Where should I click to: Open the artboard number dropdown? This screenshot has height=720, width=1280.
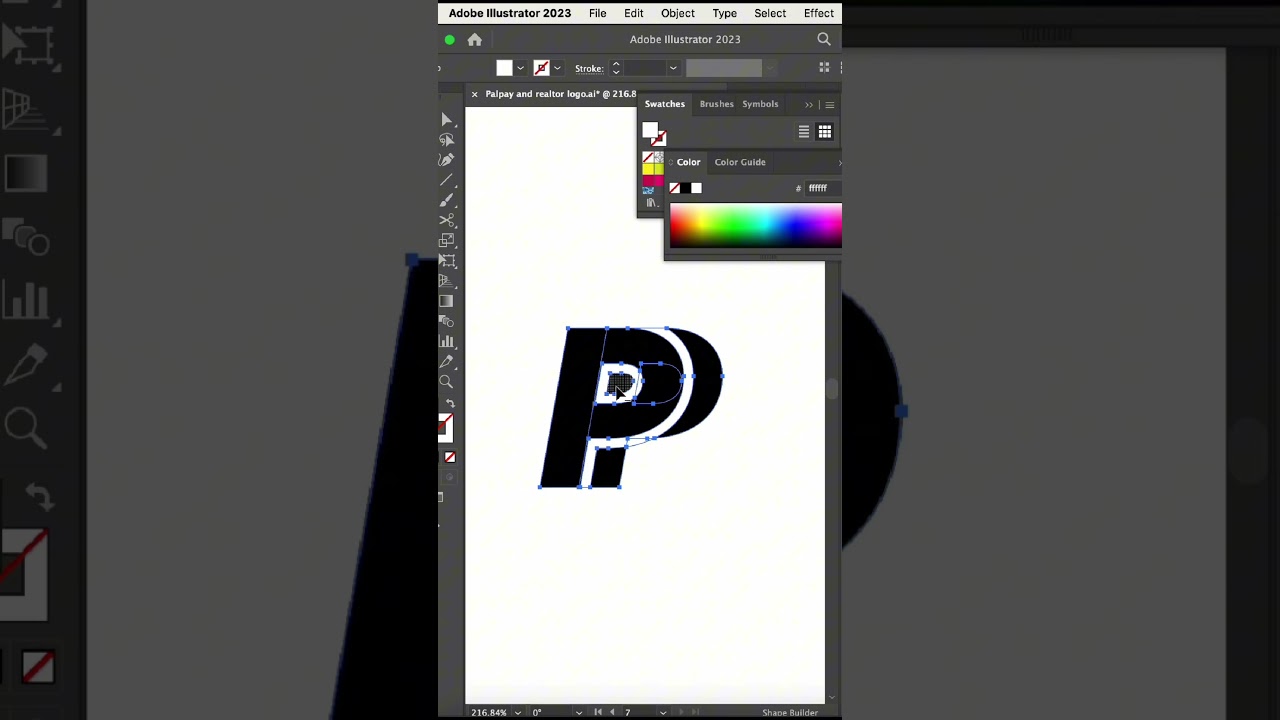tap(663, 712)
